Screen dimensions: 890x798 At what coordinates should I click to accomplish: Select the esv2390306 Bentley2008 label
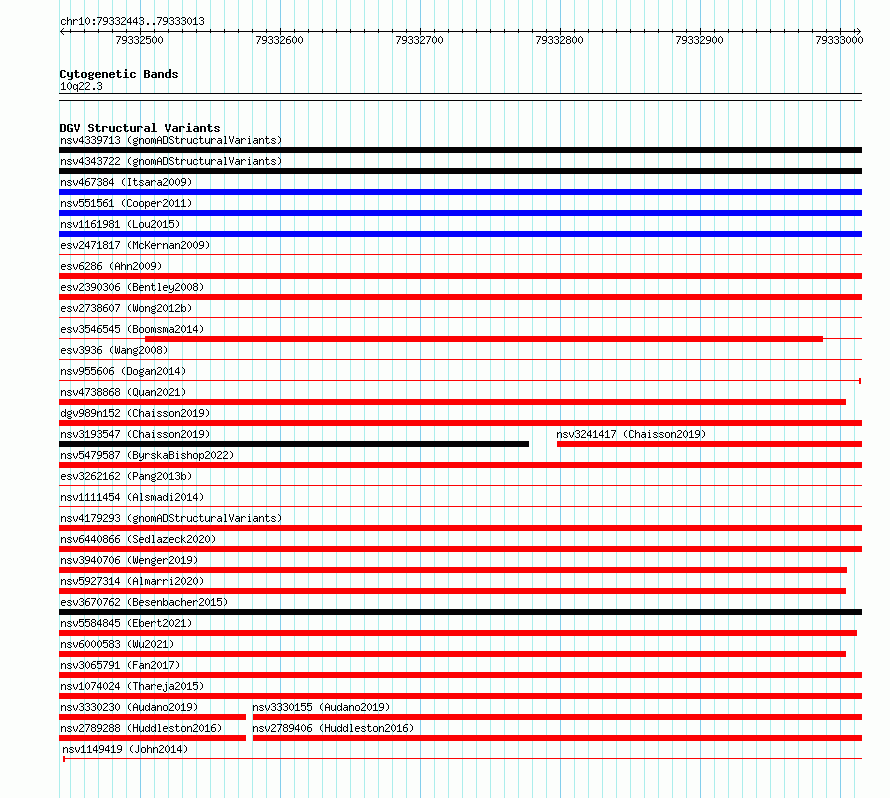[132, 287]
